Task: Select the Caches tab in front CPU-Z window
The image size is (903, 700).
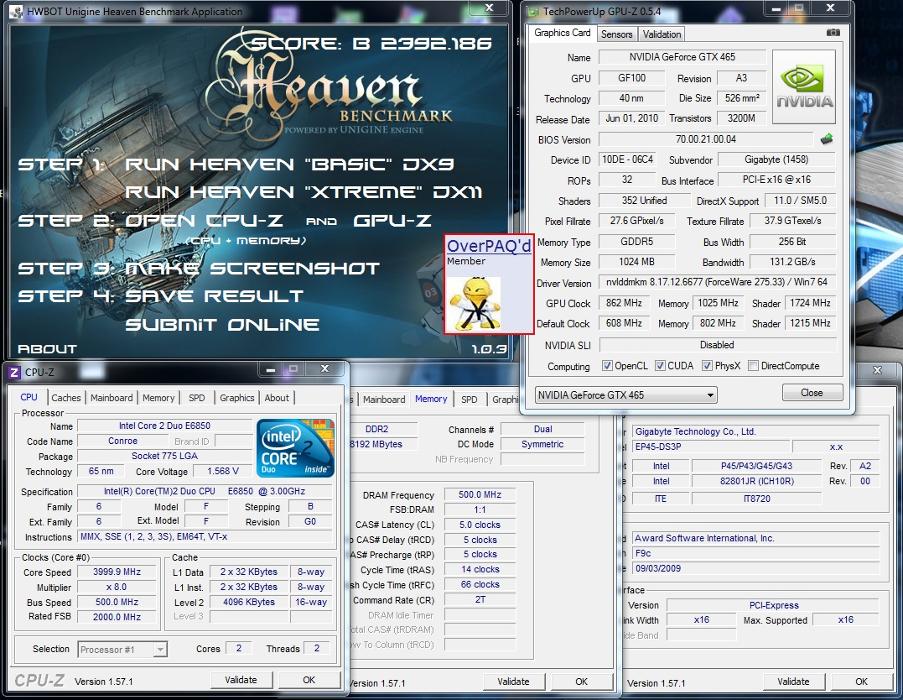Action: (x=66, y=398)
